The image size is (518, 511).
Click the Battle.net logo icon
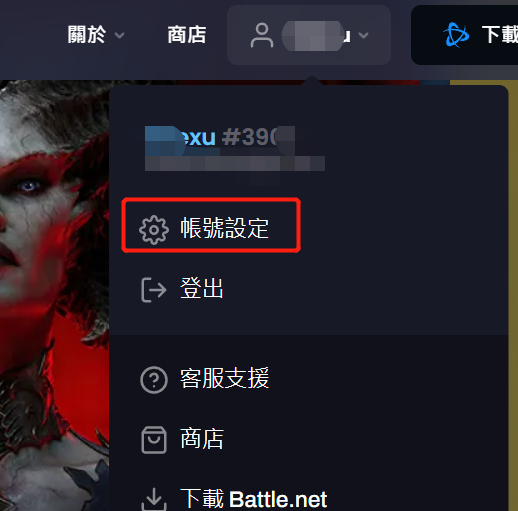click(456, 35)
